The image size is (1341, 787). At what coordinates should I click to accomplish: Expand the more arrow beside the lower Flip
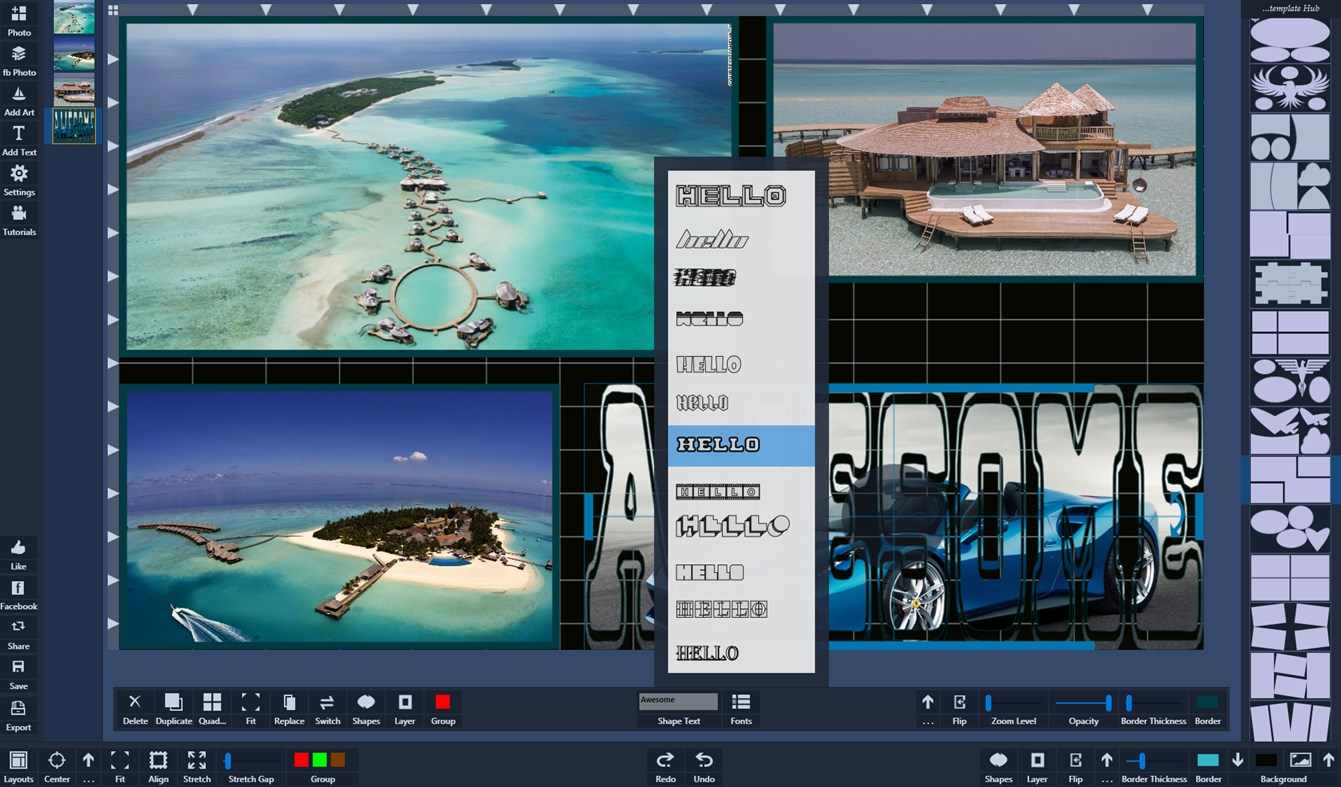click(x=1107, y=760)
